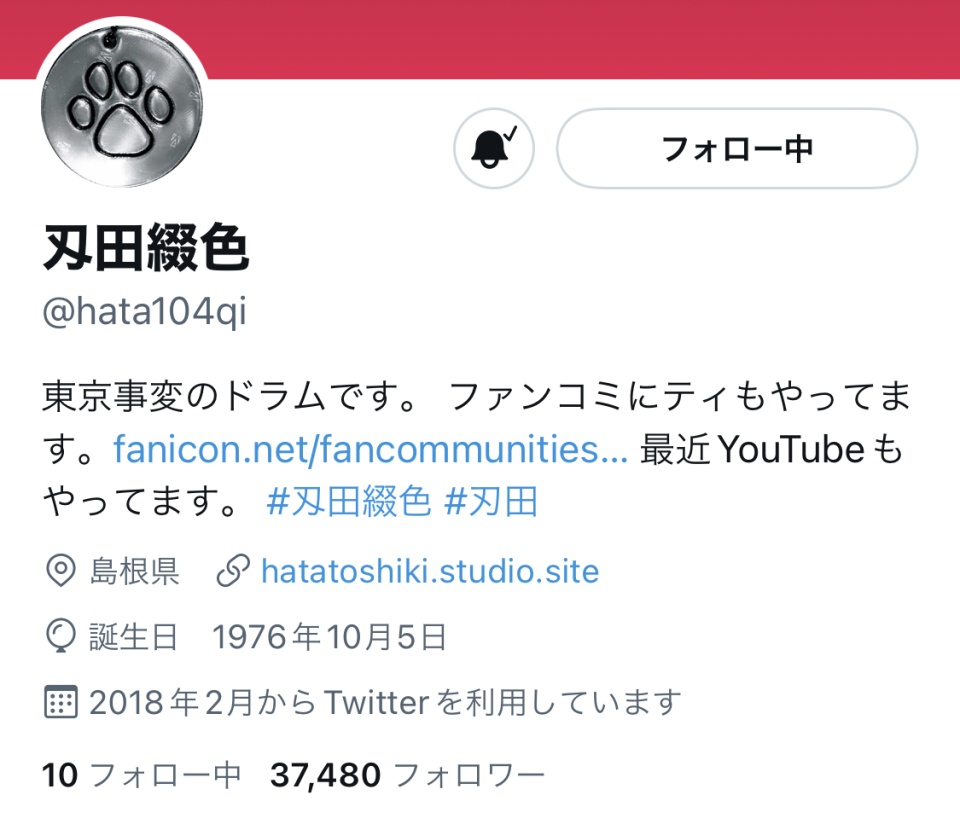
Task: Click the birthday balloon icon
Action: pos(61,636)
